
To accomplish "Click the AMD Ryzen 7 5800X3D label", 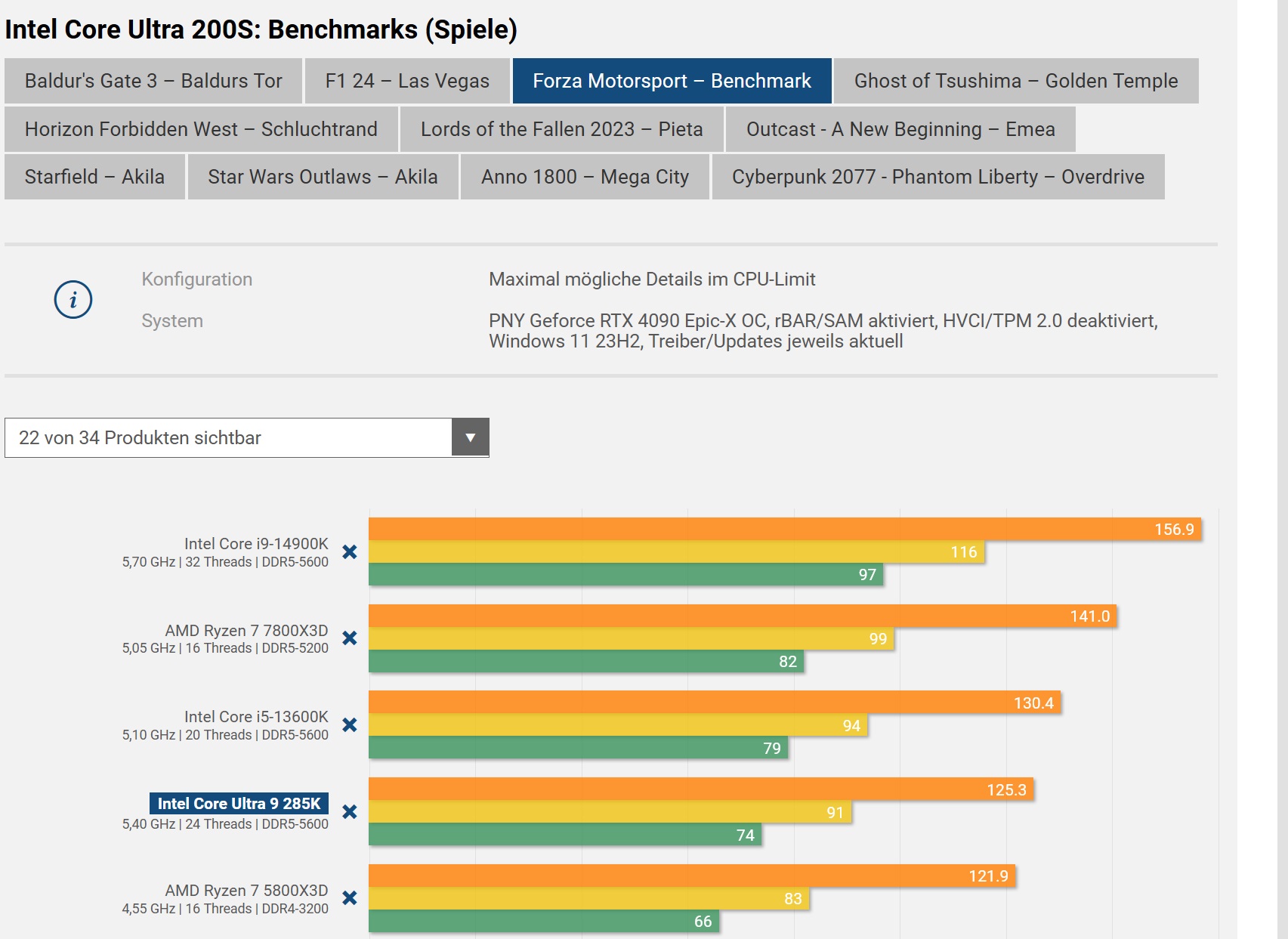I will (246, 891).
